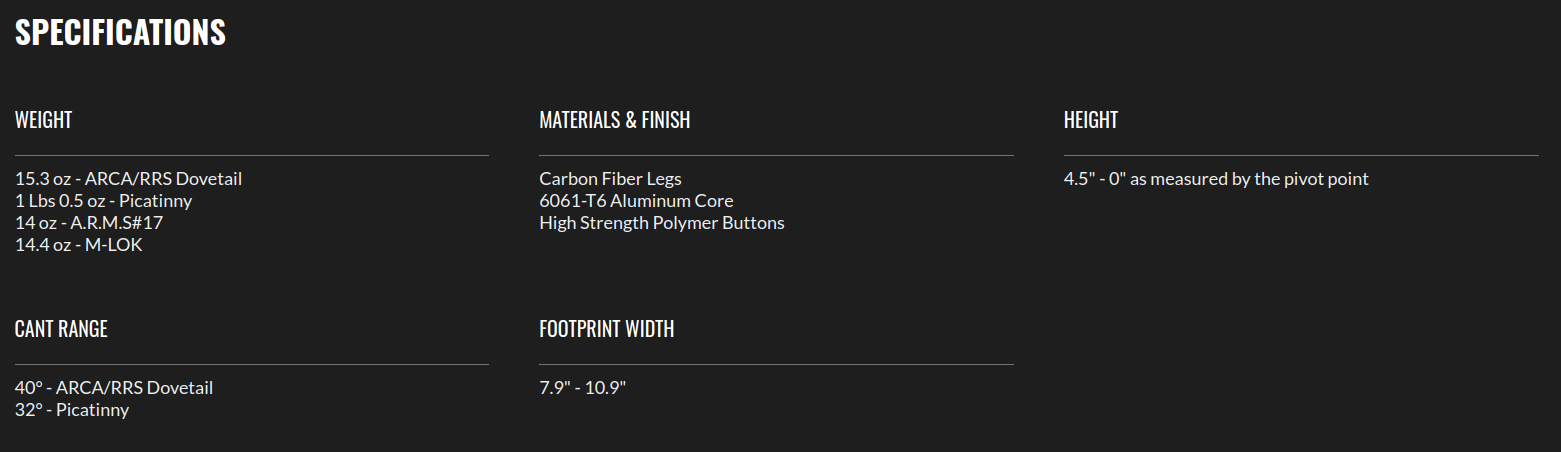This screenshot has width=1561, height=452.
Task: Click the MATERIALS & FINISH heading
Action: point(614,120)
